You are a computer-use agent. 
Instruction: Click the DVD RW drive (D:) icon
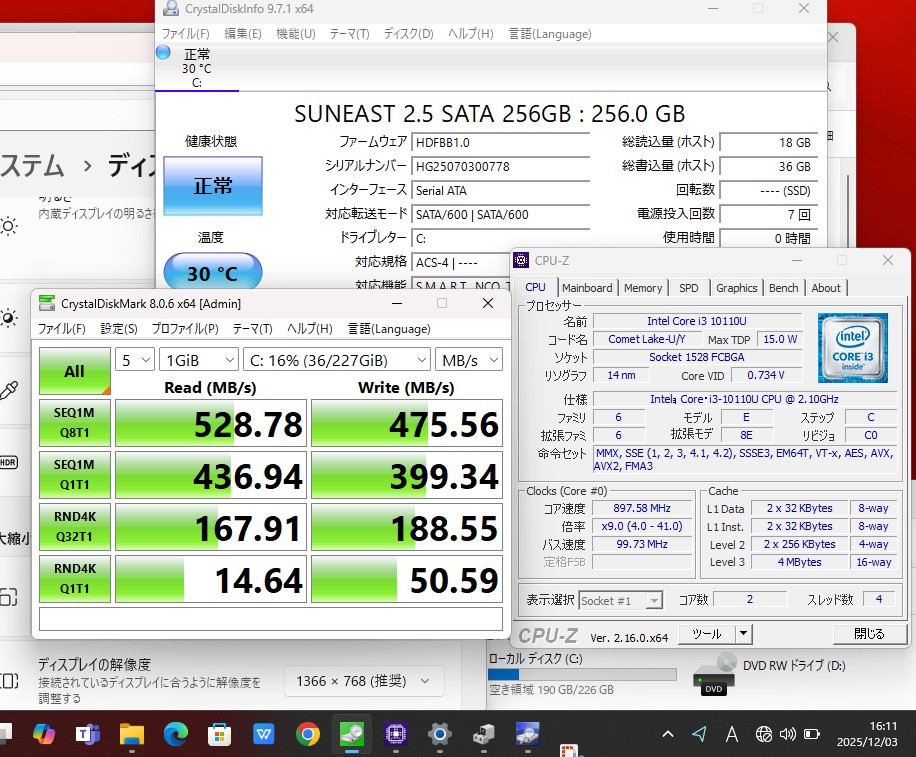pos(714,675)
